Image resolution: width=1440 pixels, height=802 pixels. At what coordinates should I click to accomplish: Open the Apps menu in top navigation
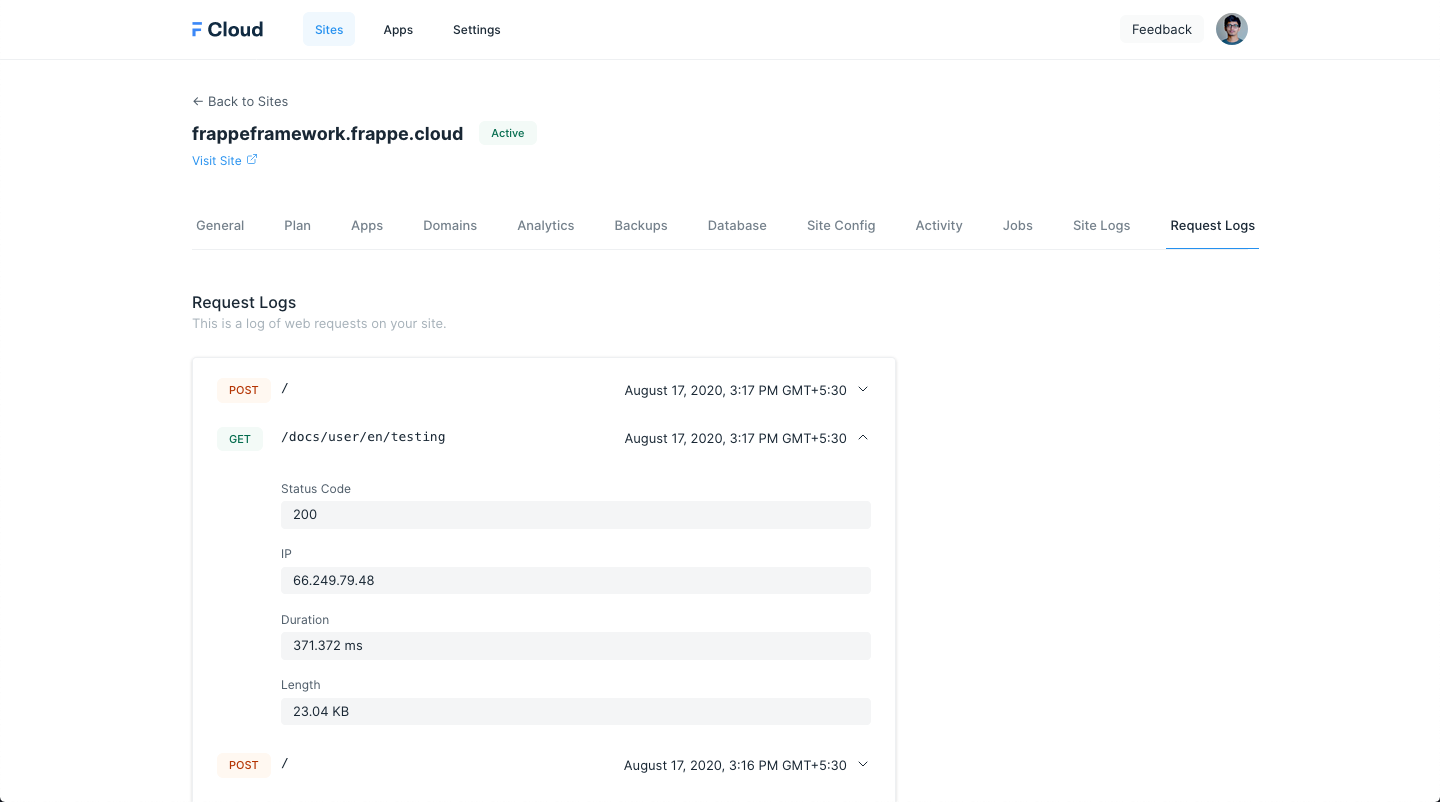[398, 30]
